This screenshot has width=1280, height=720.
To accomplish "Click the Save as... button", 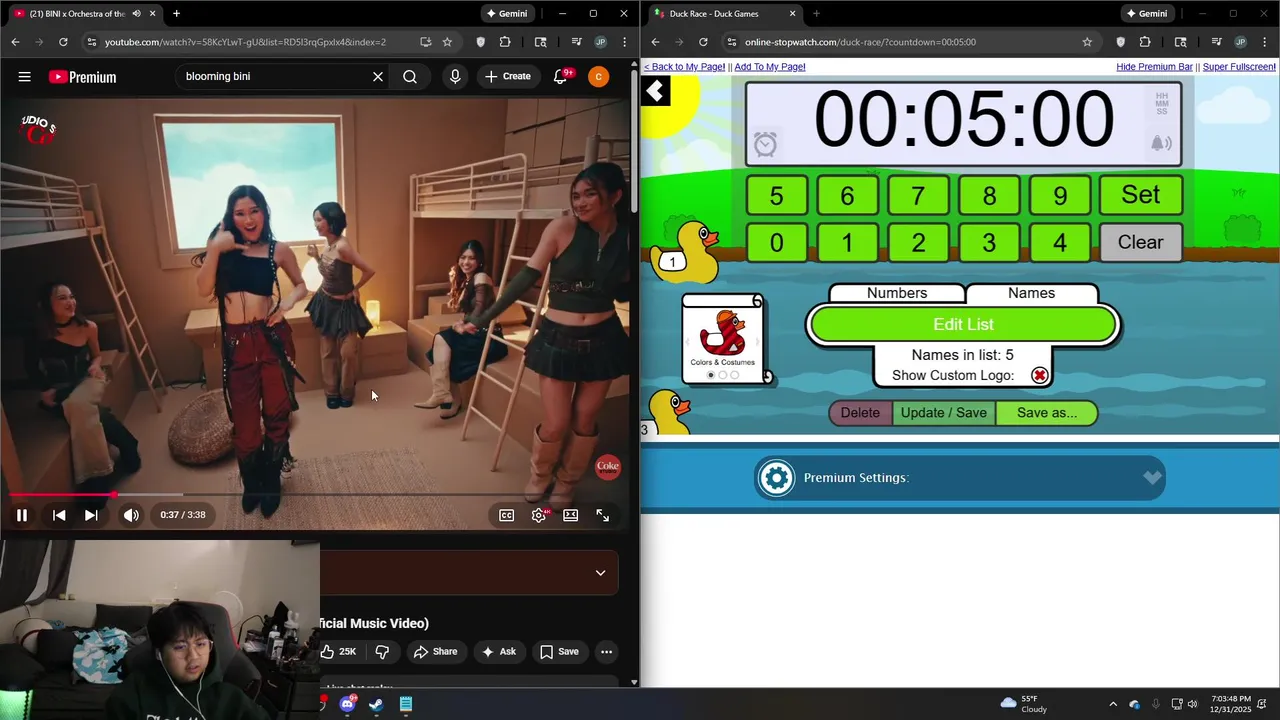I will [x=1047, y=413].
